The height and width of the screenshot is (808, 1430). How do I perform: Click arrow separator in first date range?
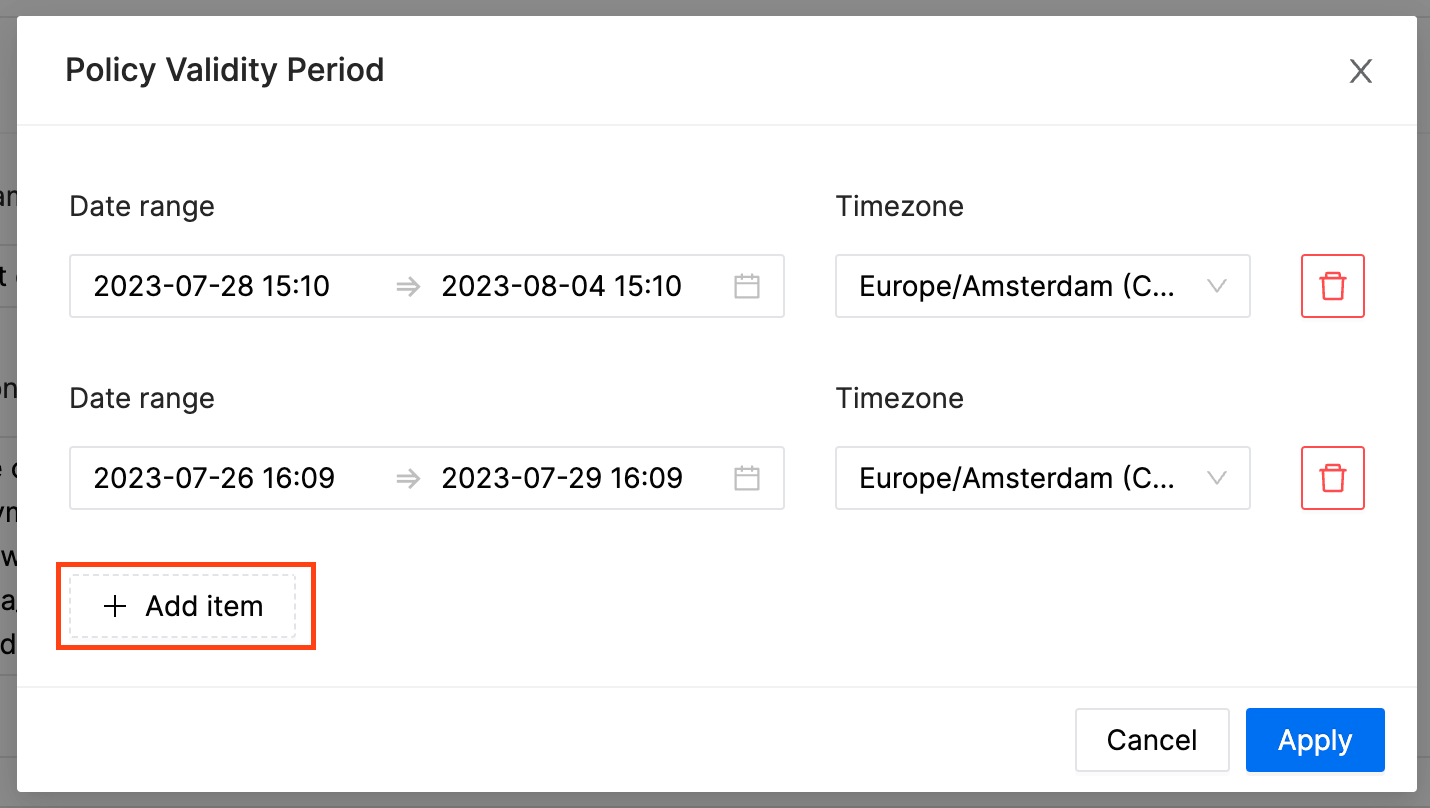[407, 287]
